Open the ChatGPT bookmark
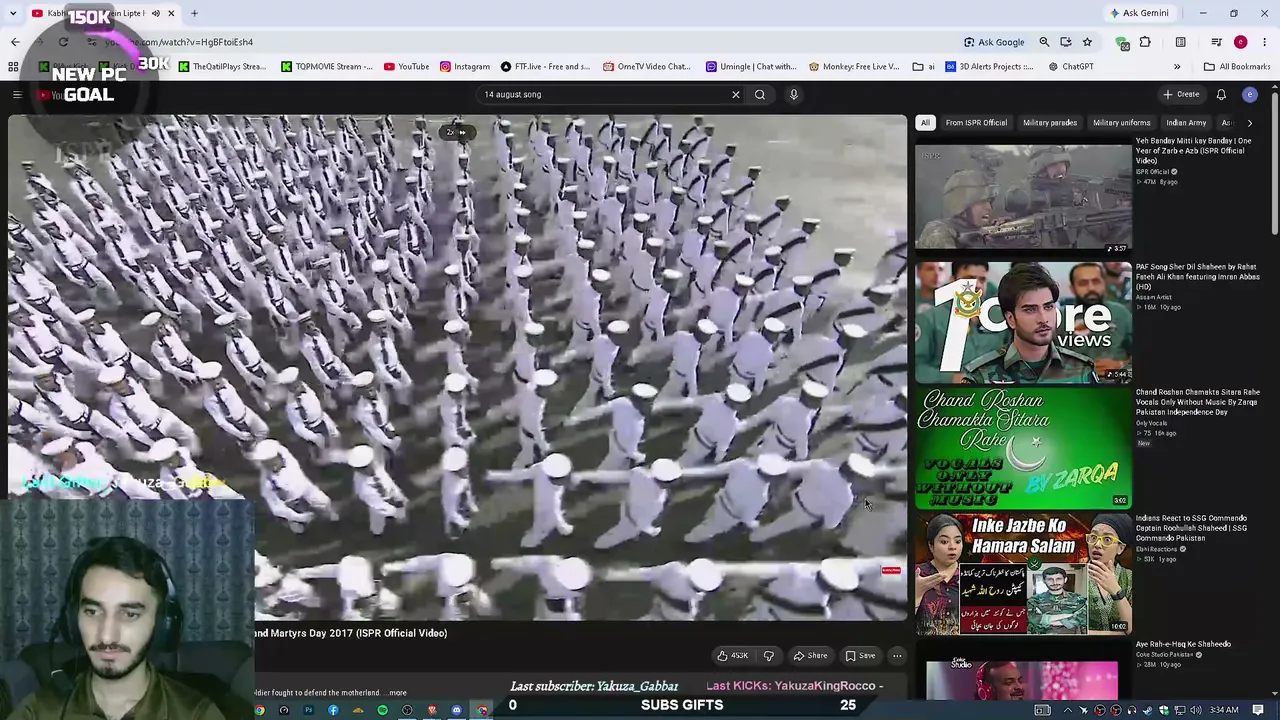The height and width of the screenshot is (720, 1280). [1071, 67]
